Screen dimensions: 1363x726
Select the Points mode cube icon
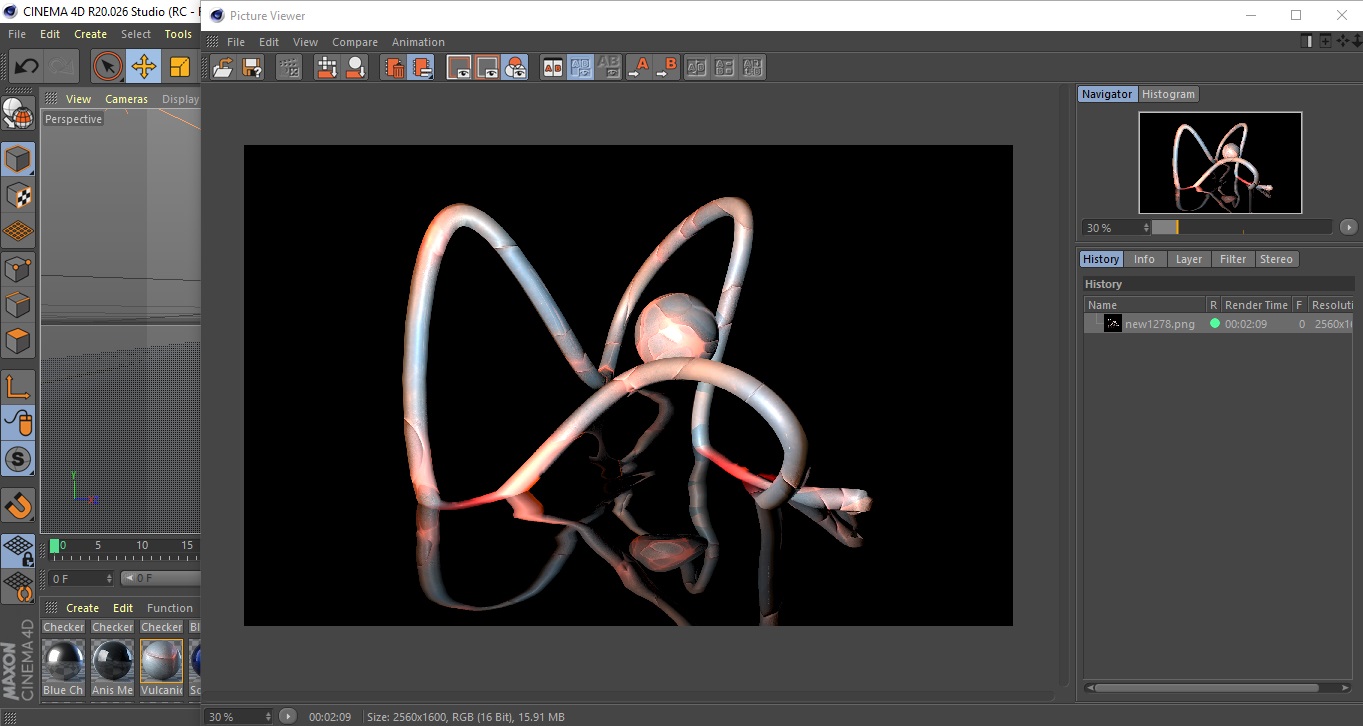point(18,268)
